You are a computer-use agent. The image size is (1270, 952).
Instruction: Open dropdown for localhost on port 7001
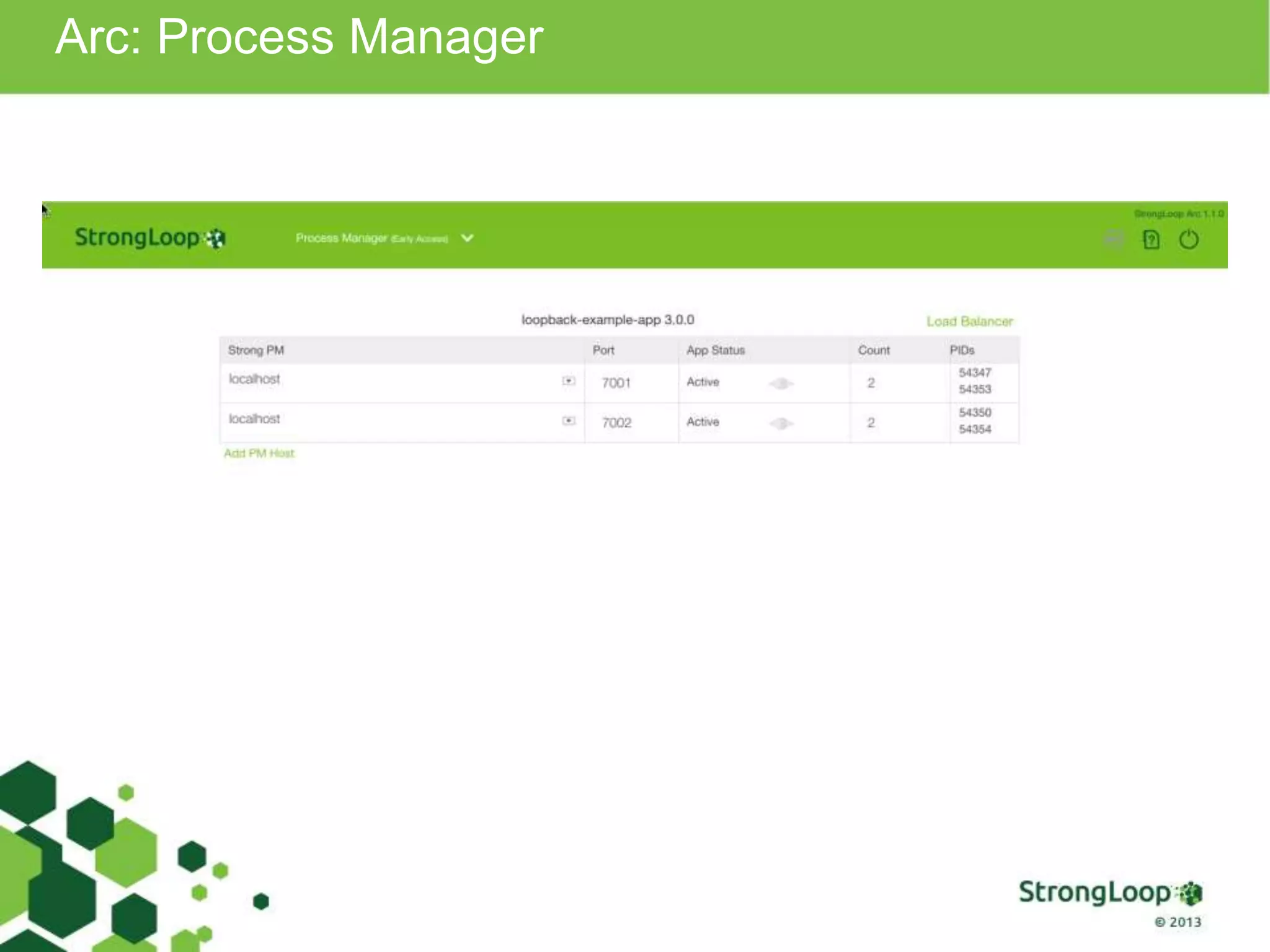click(x=569, y=381)
